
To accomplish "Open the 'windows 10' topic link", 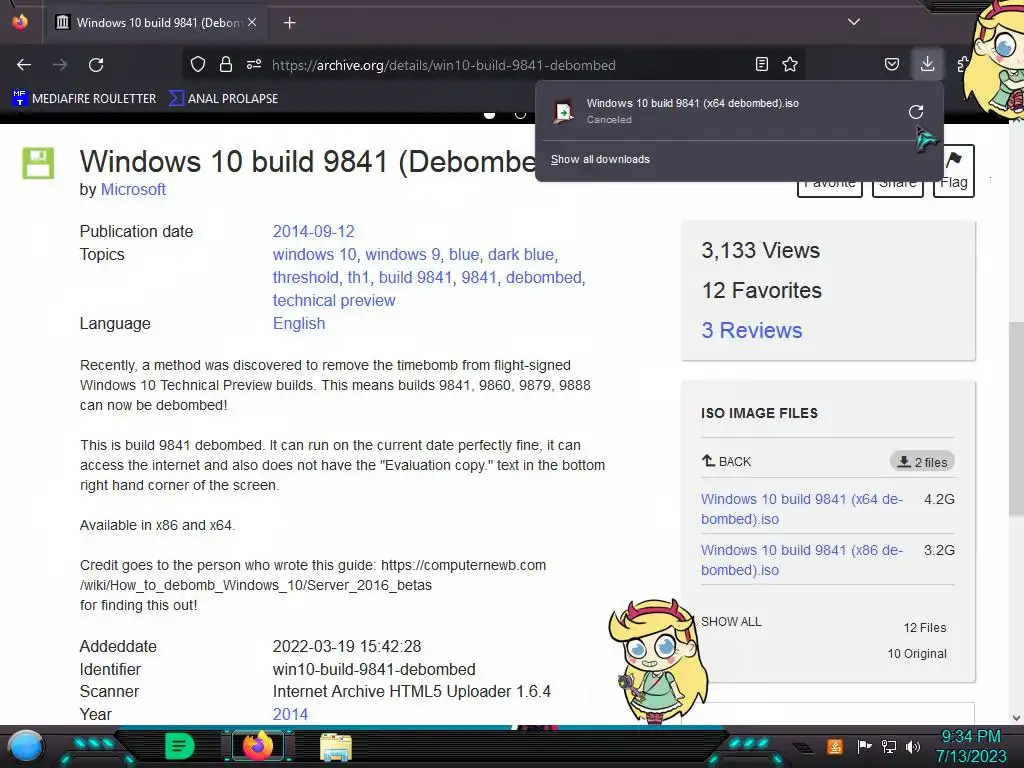I will (x=315, y=254).
